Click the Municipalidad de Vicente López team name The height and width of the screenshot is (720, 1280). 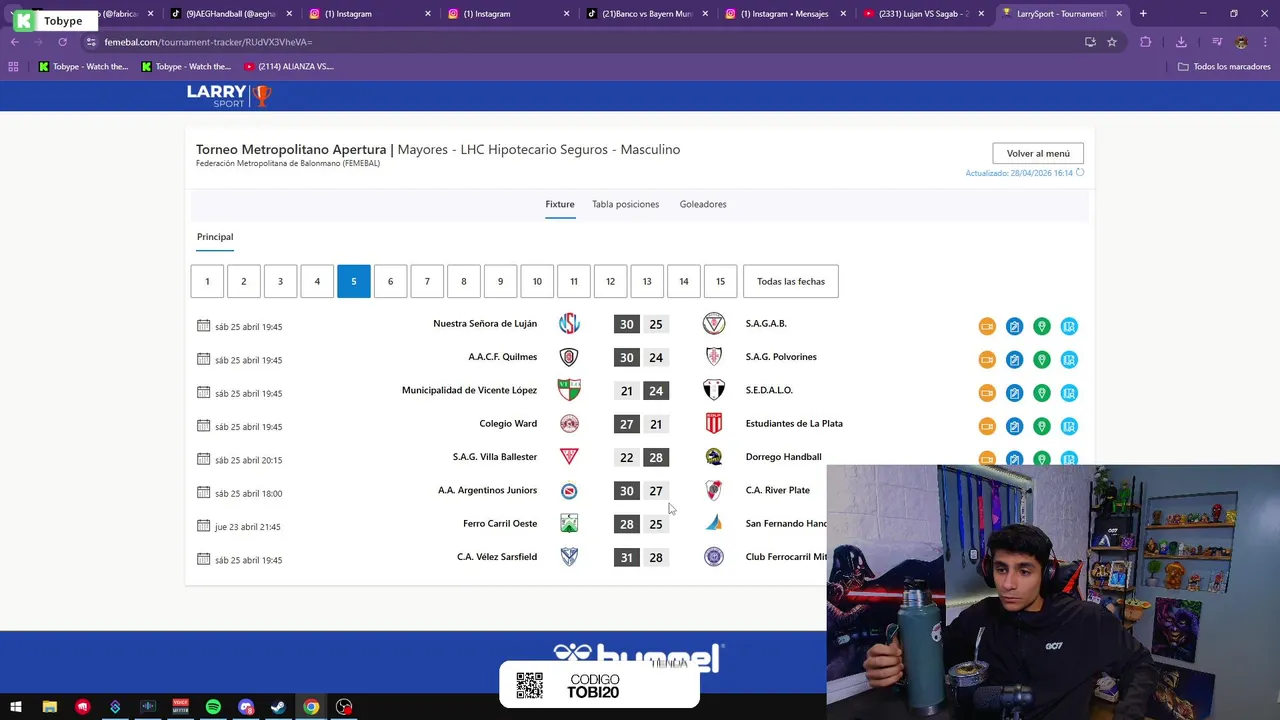[469, 390]
